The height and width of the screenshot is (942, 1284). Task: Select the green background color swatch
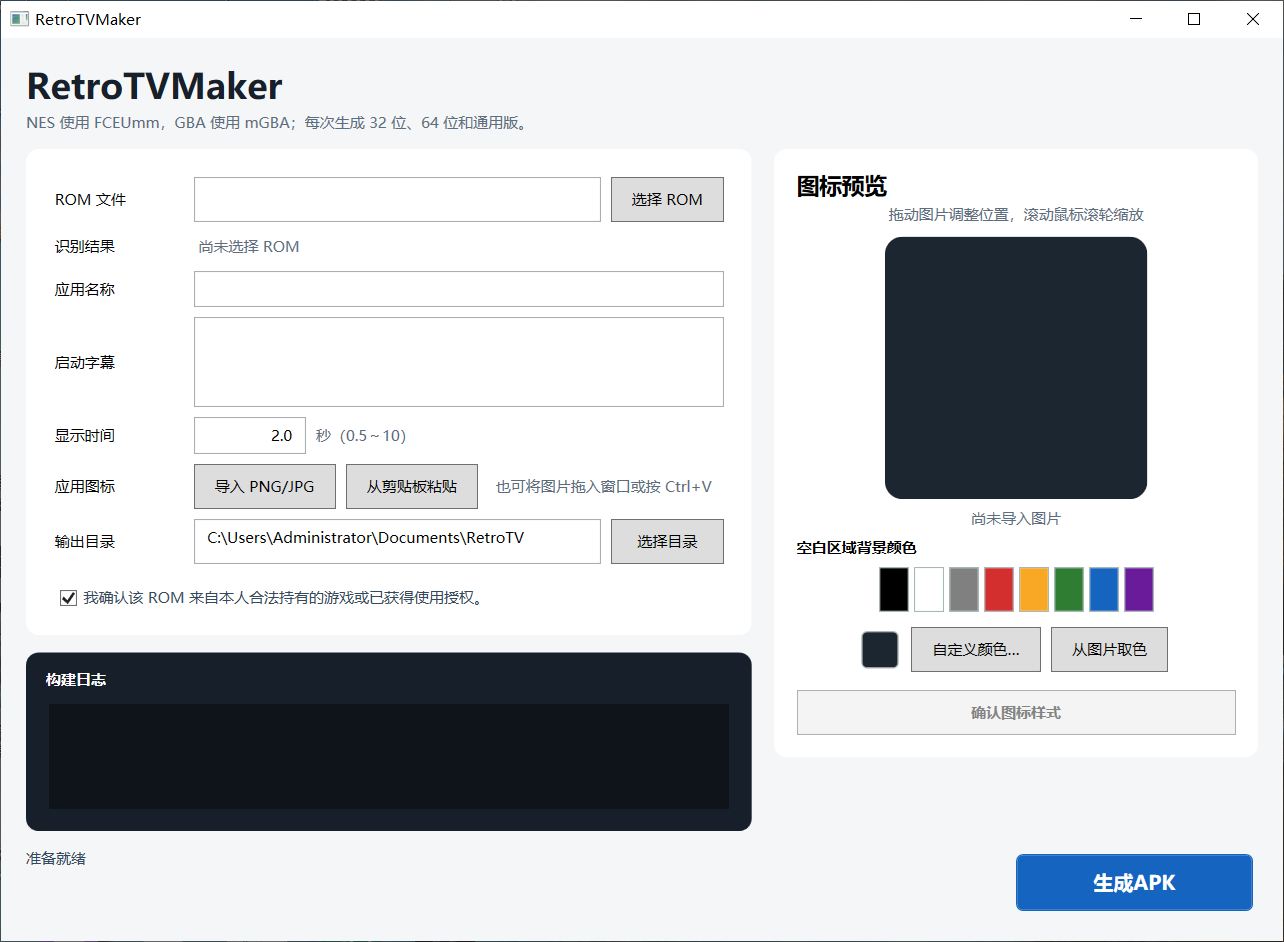click(1069, 589)
